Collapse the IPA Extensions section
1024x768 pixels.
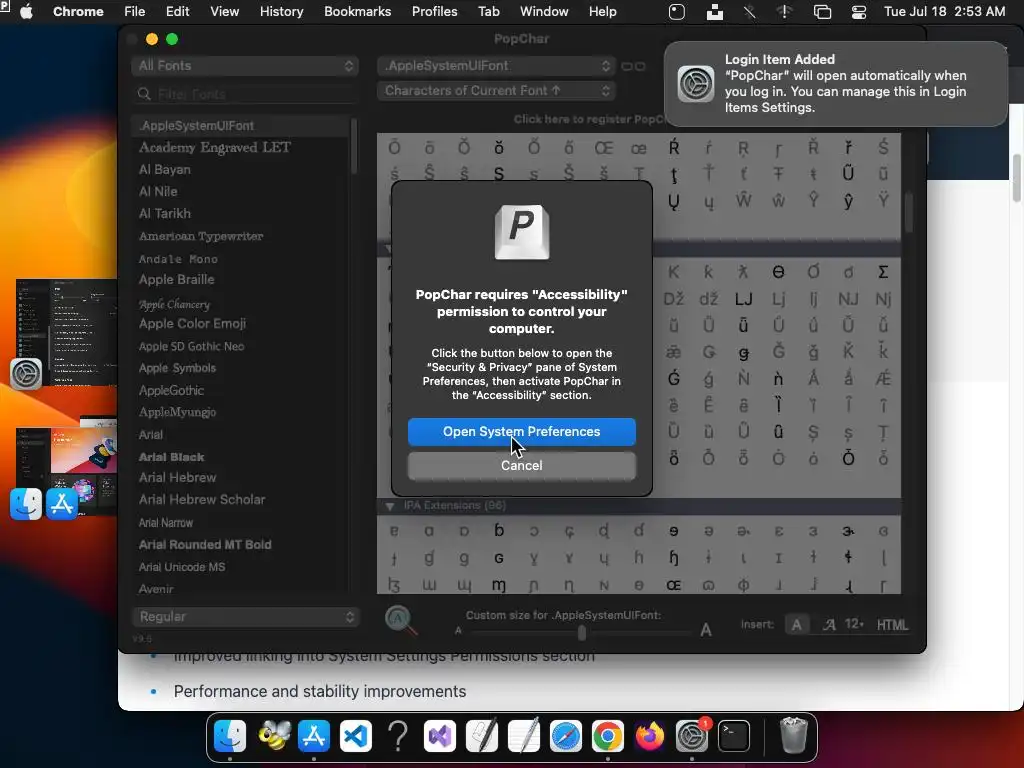(x=390, y=506)
